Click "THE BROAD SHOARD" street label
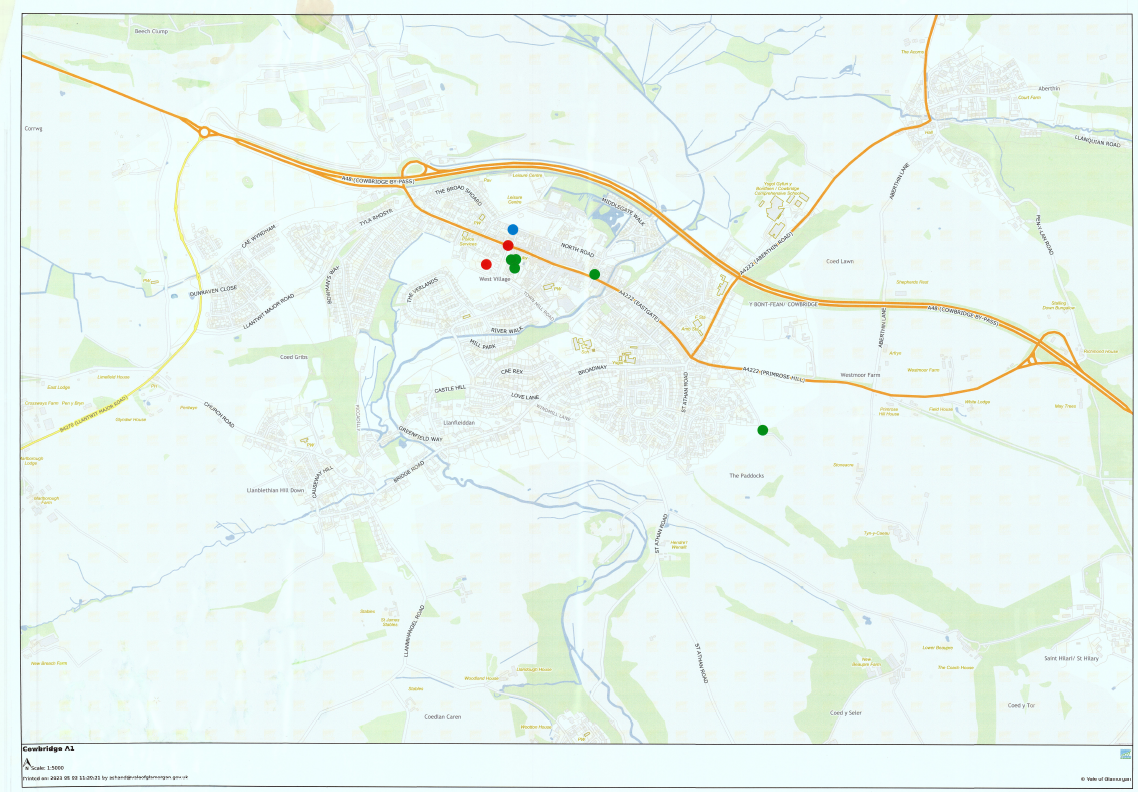 point(458,194)
